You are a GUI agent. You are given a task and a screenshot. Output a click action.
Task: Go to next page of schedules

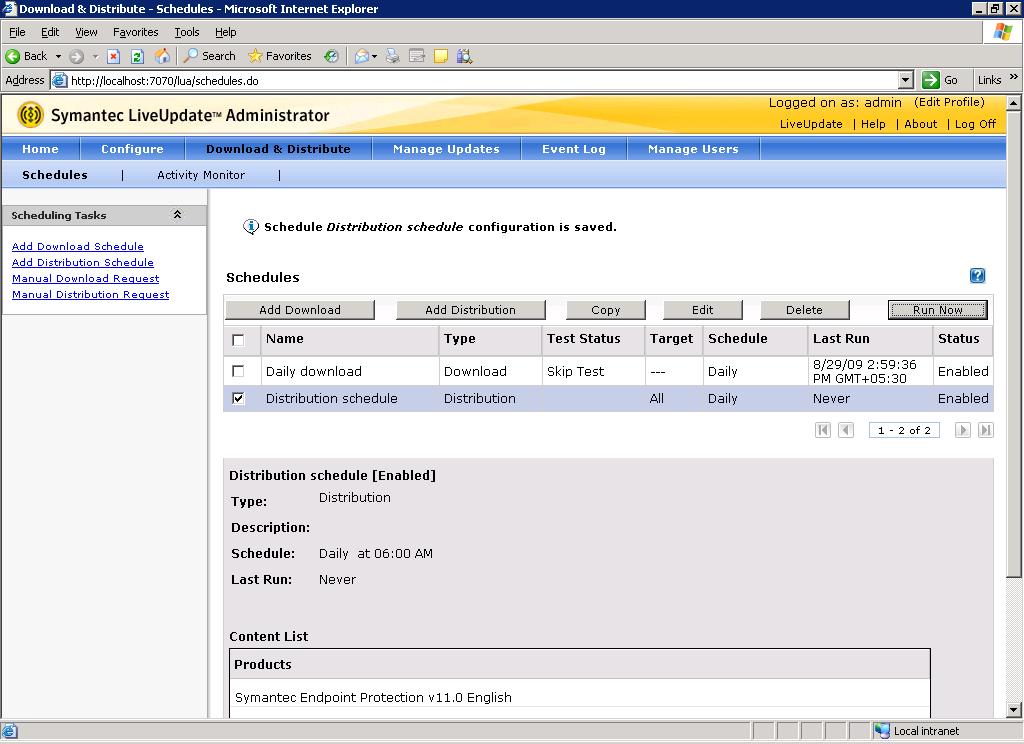coord(962,430)
